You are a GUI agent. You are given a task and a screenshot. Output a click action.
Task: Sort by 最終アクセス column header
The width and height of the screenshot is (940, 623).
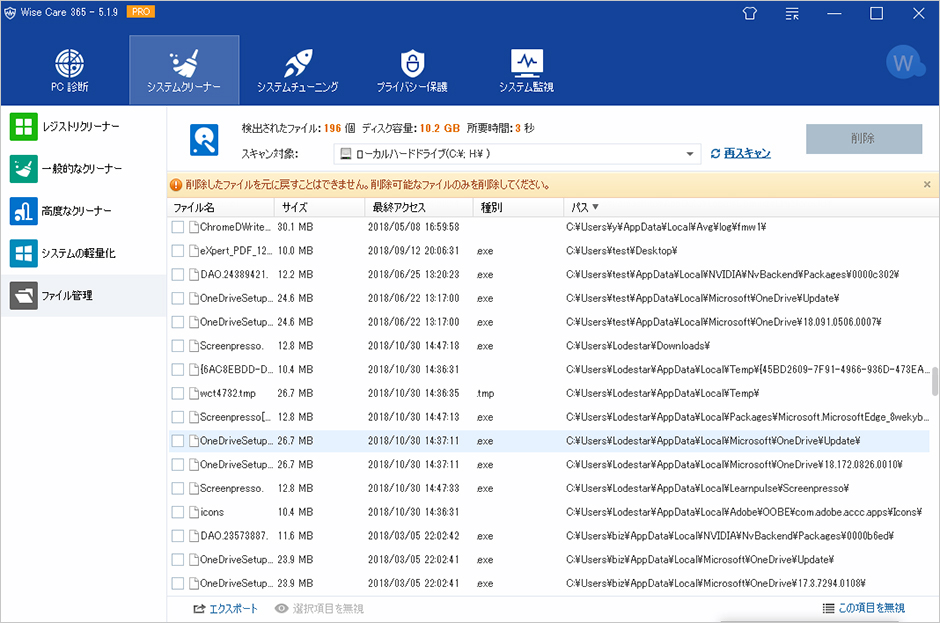(x=418, y=207)
